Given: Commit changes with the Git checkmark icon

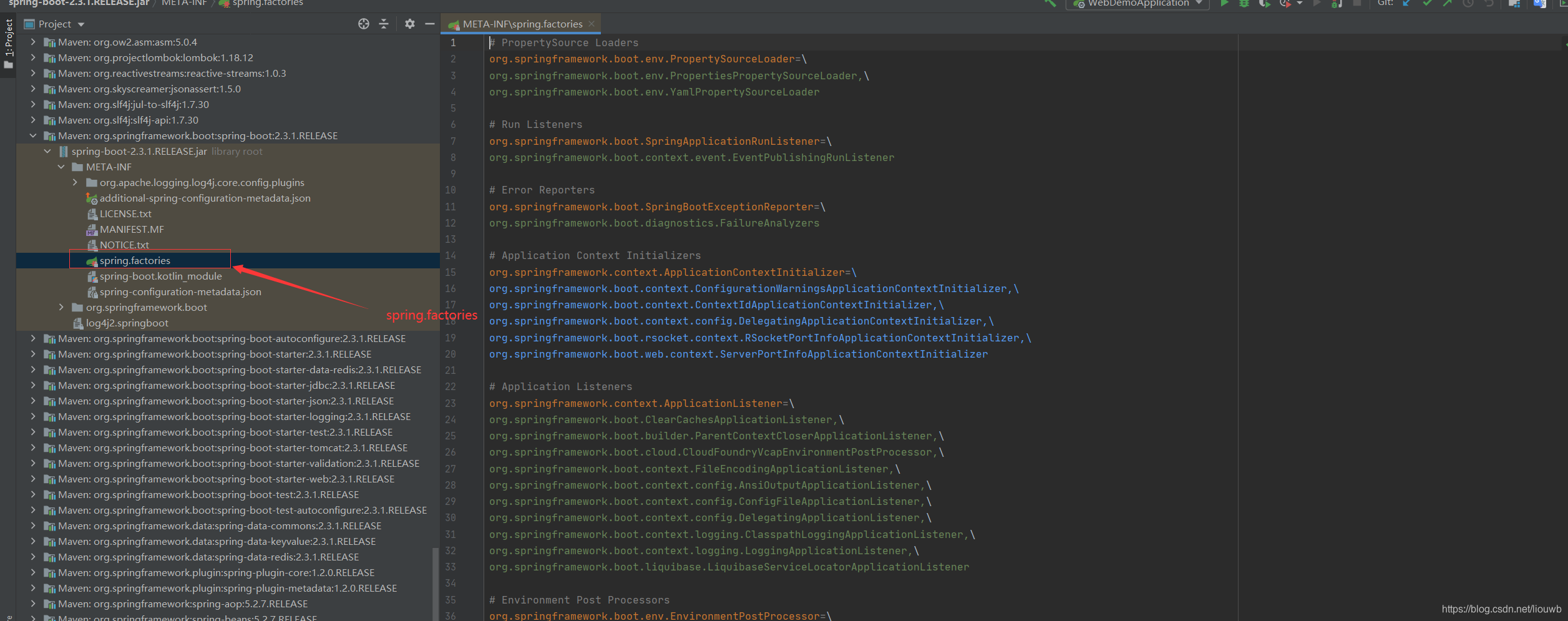Looking at the screenshot, I should tap(1427, 4).
